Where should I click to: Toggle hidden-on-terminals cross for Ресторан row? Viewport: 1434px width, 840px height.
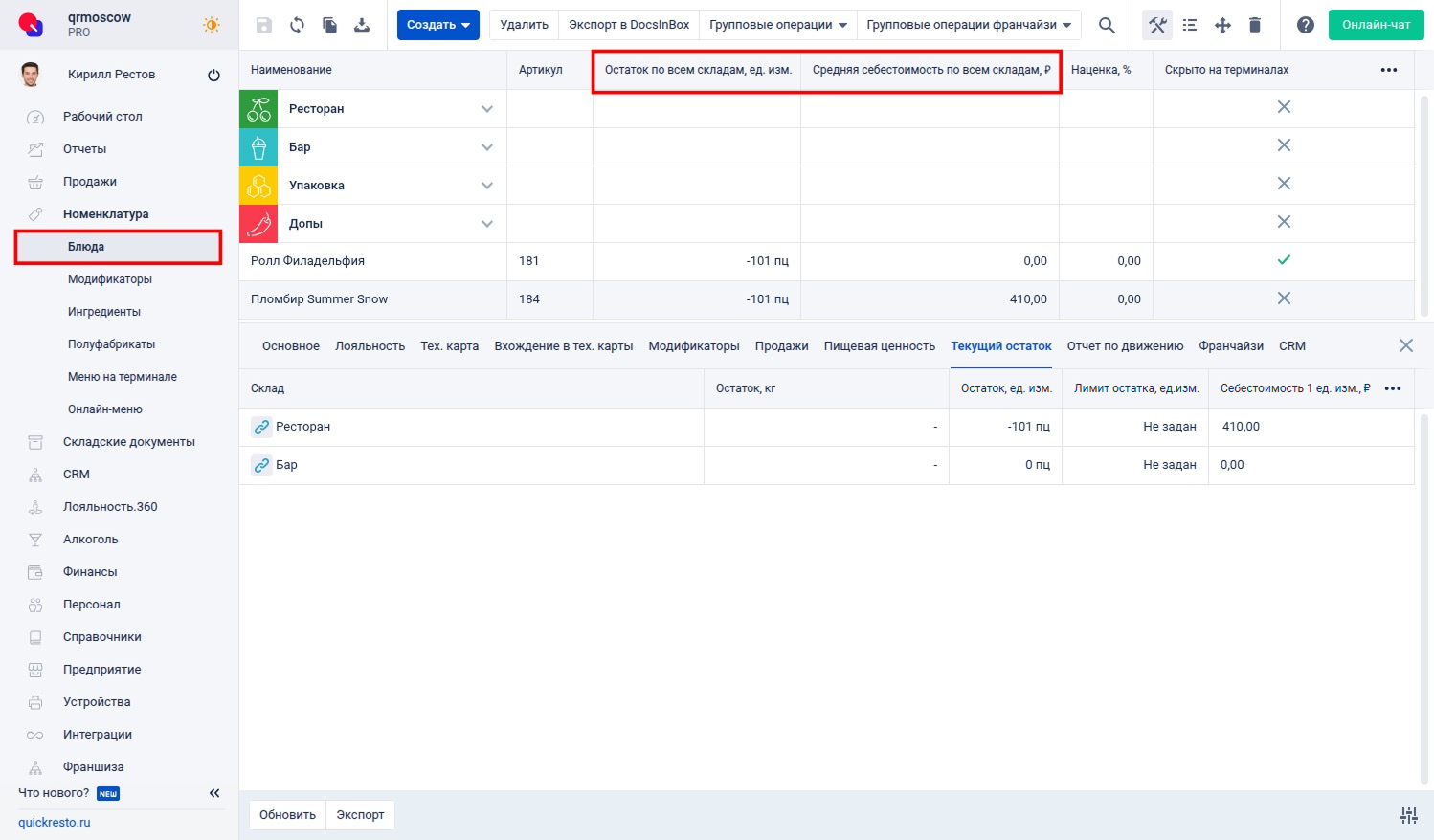(1284, 107)
